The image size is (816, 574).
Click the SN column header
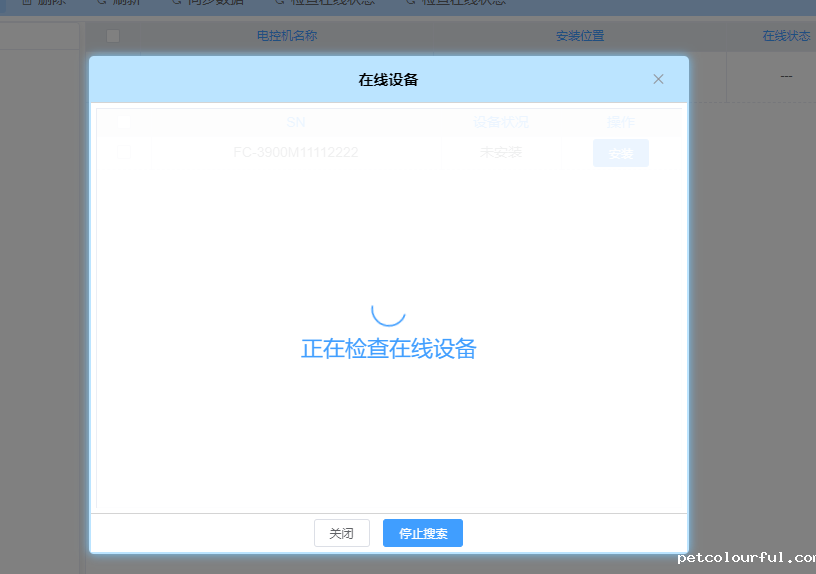pos(296,122)
